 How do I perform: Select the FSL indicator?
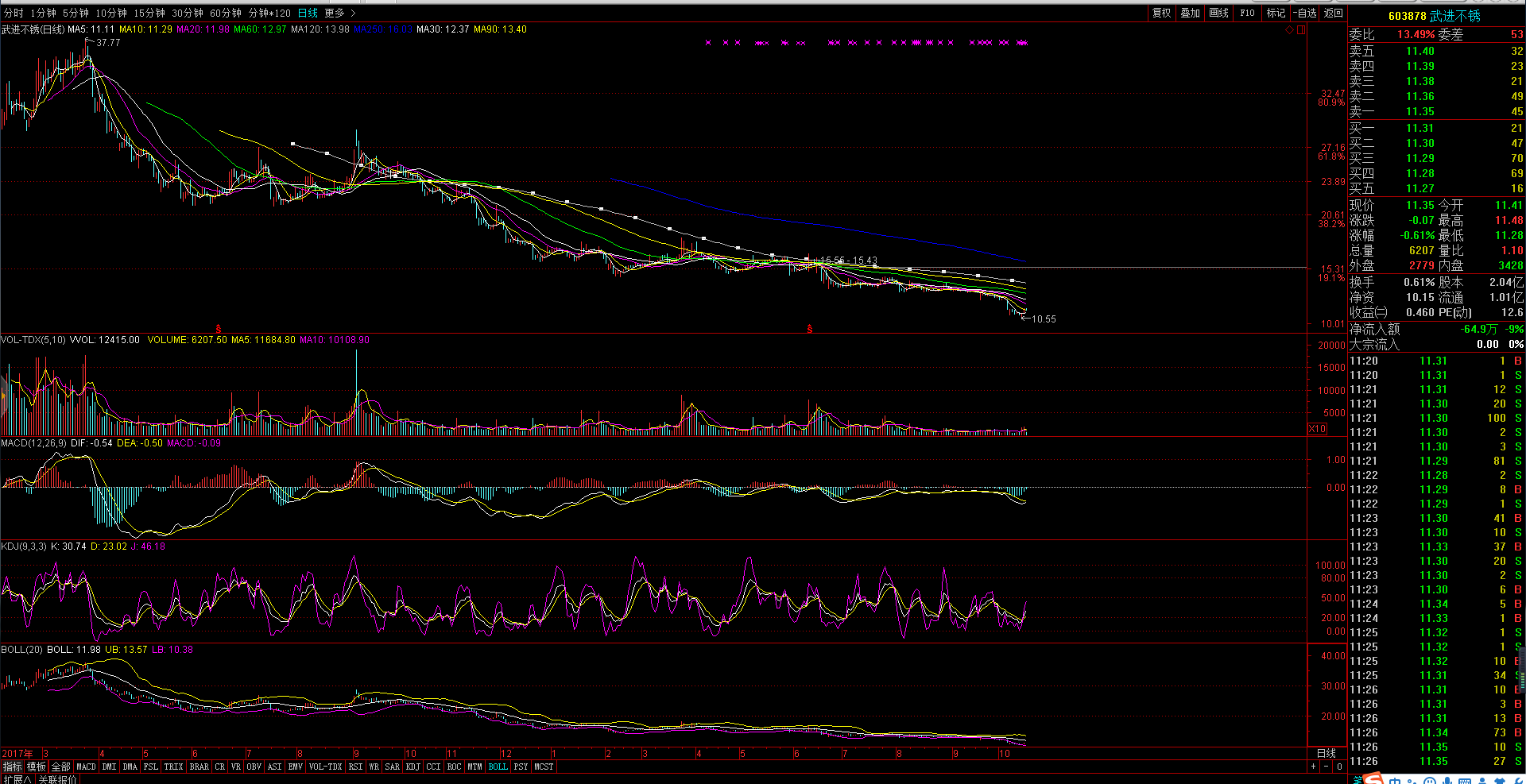pos(150,767)
